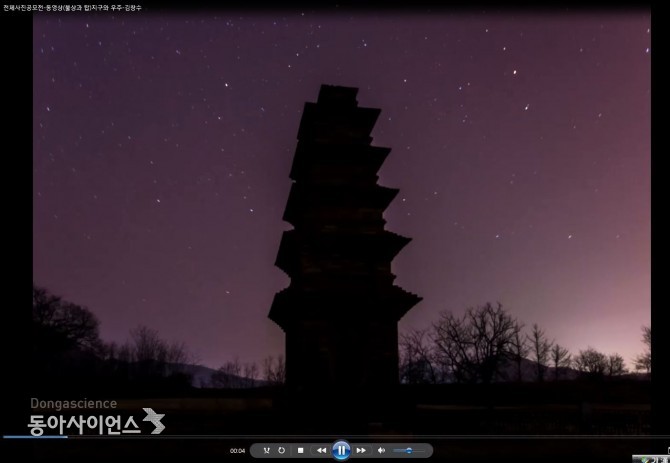Skip to the next track
The height and width of the screenshot is (463, 670).
click(361, 451)
